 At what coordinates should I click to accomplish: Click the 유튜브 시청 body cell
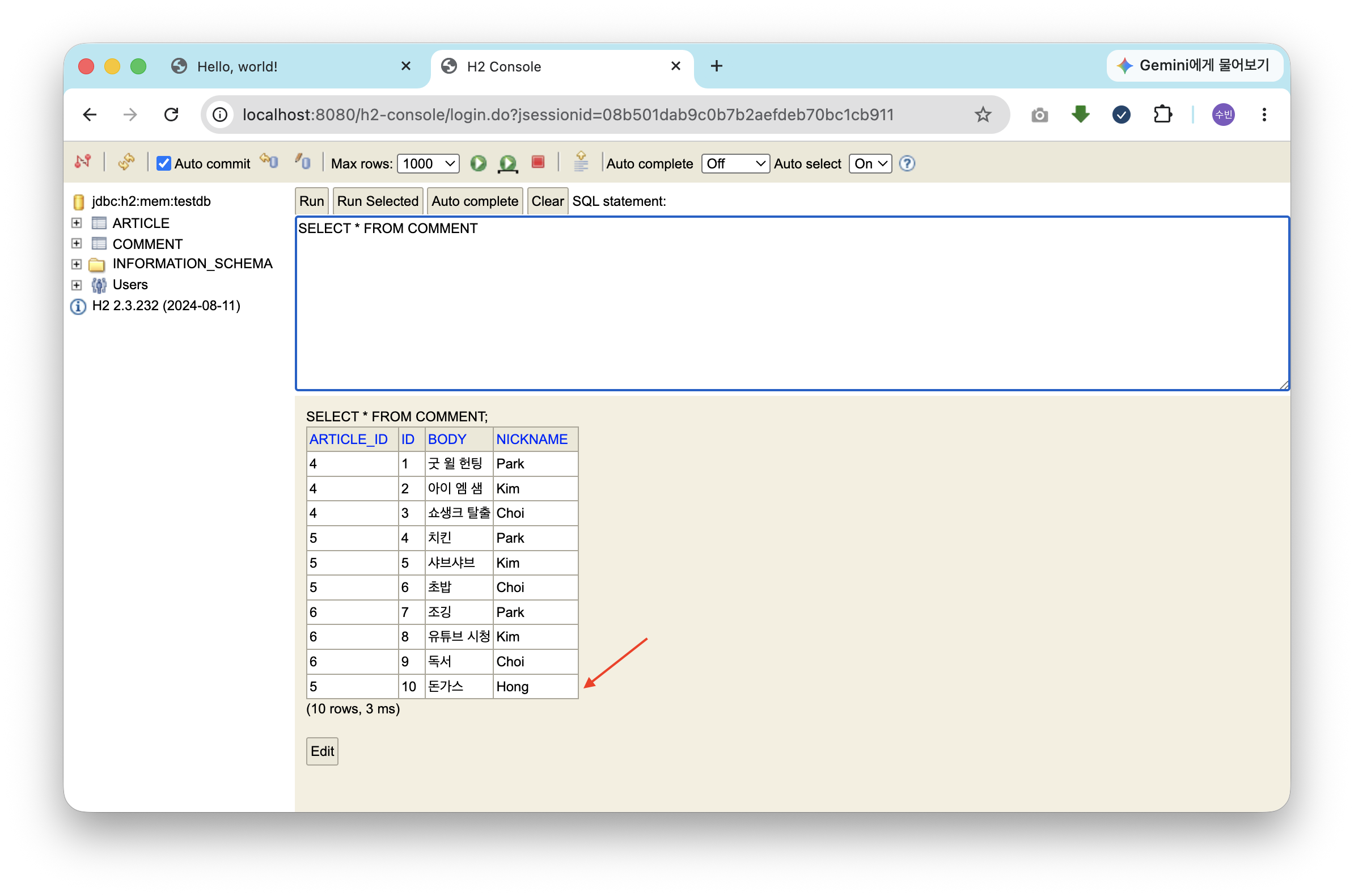(459, 637)
